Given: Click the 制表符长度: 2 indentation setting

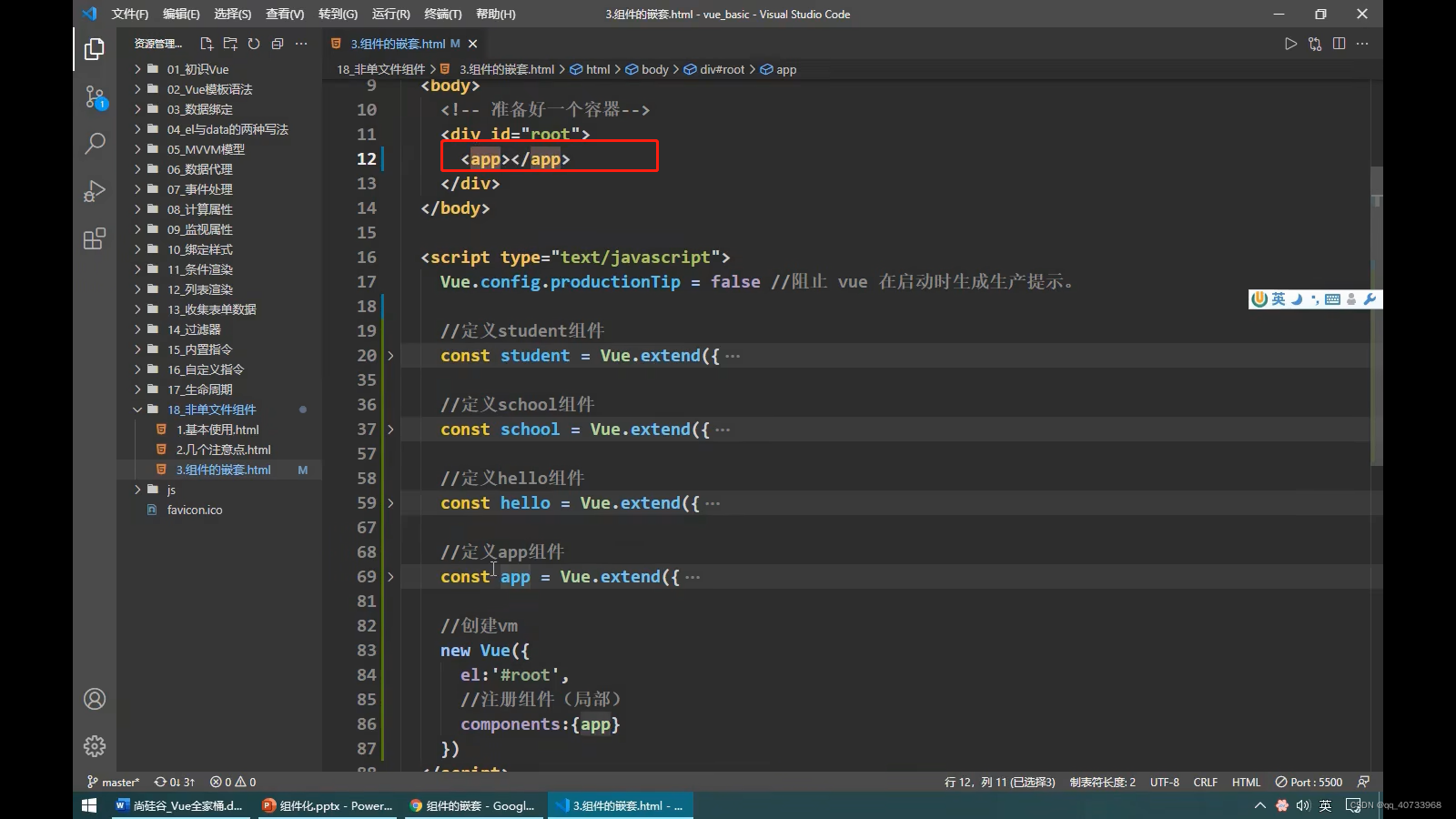Looking at the screenshot, I should tap(1102, 782).
